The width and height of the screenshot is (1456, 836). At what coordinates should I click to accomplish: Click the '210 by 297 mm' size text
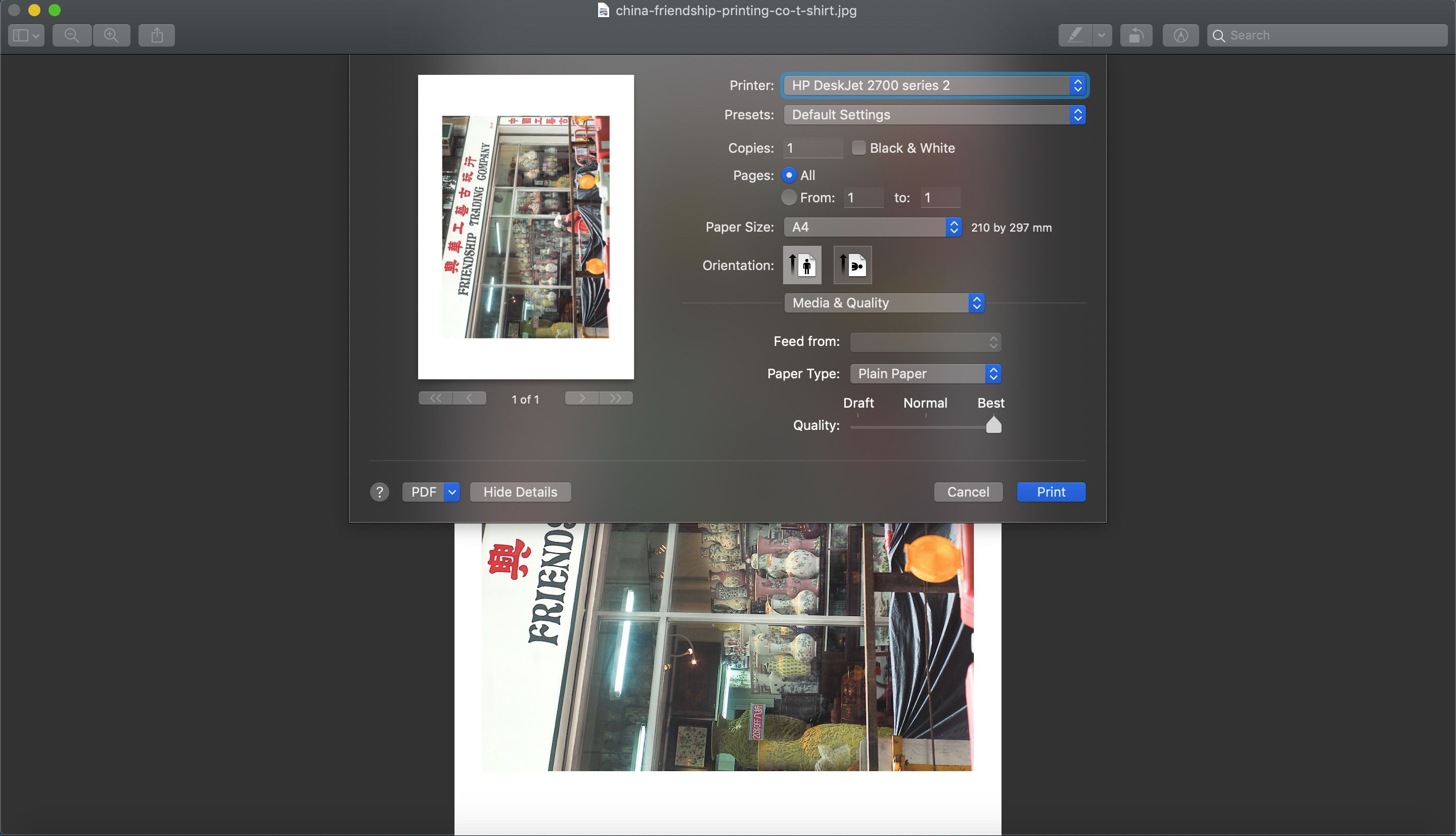(1011, 228)
